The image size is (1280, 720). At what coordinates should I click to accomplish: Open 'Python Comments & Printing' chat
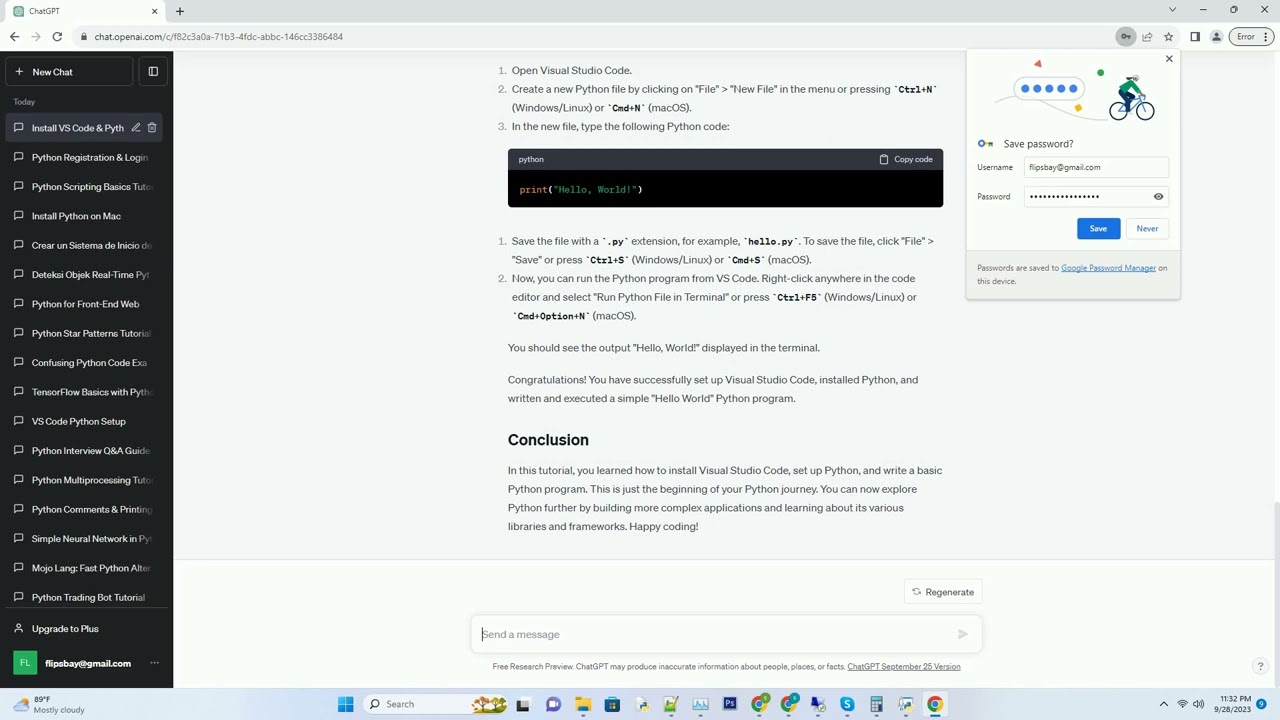pos(82,509)
